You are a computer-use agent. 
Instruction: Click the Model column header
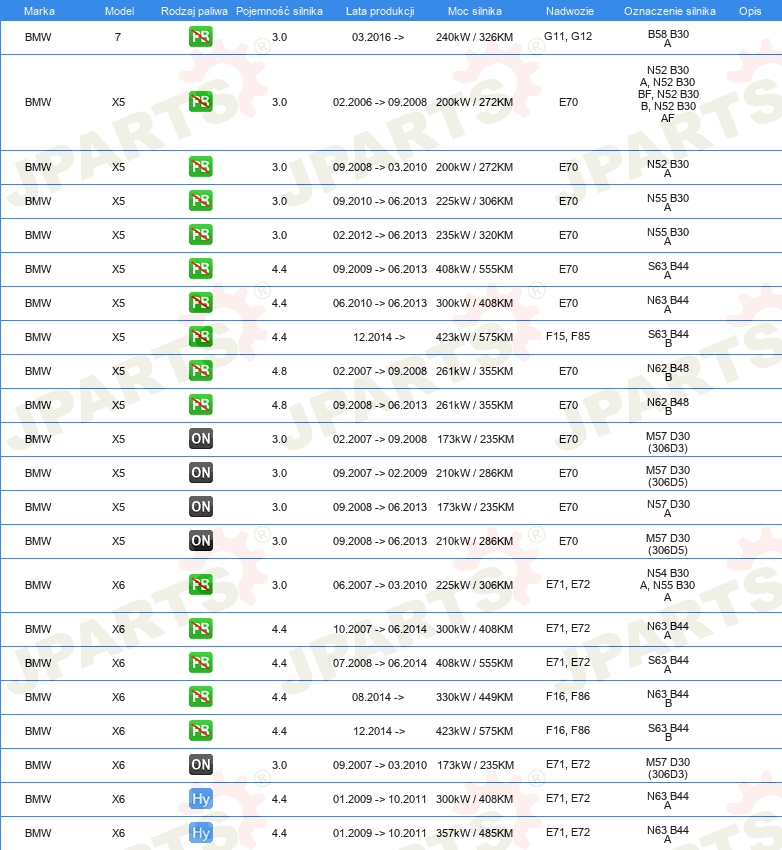tap(119, 11)
